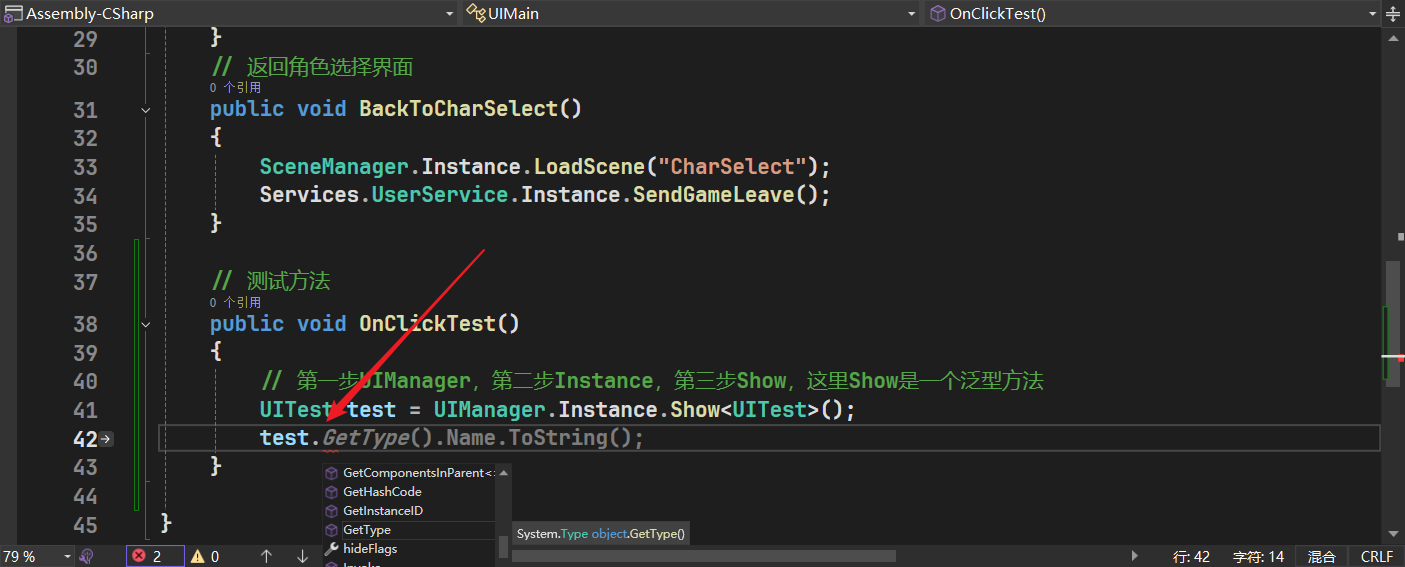The width and height of the screenshot is (1405, 567).
Task: Click the split editor icon at top right
Action: pyautogui.click(x=1394, y=14)
